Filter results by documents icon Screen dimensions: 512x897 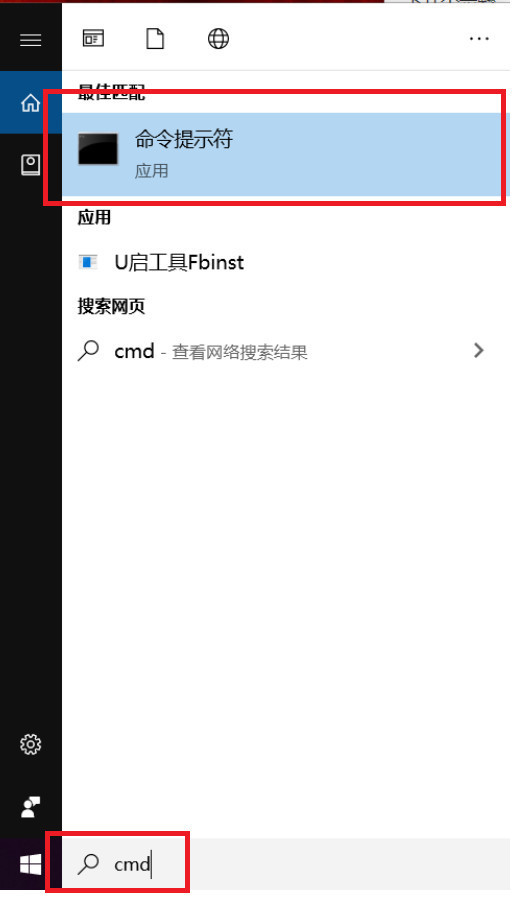pyautogui.click(x=155, y=38)
